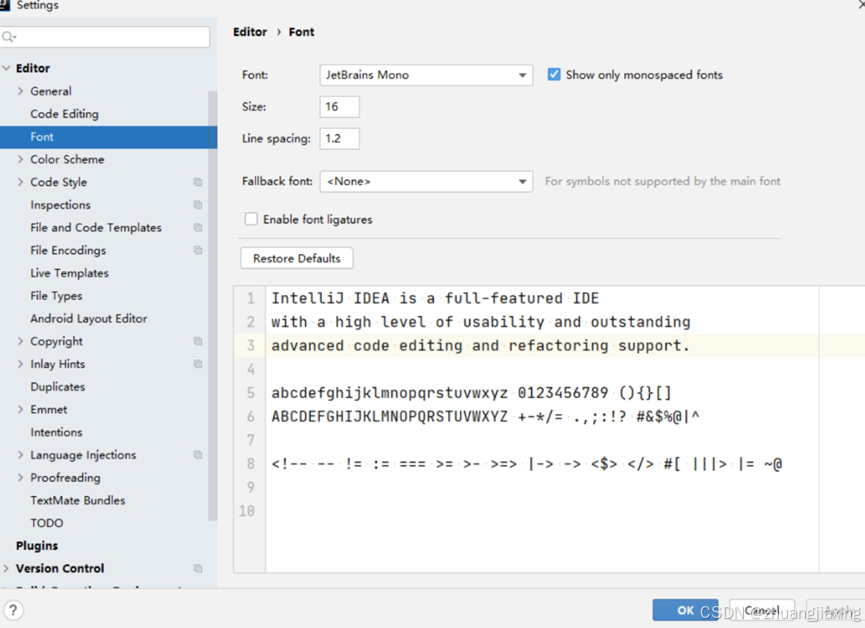The width and height of the screenshot is (865, 628).
Task: Select Code Editing in the settings tree
Action: pyautogui.click(x=65, y=114)
